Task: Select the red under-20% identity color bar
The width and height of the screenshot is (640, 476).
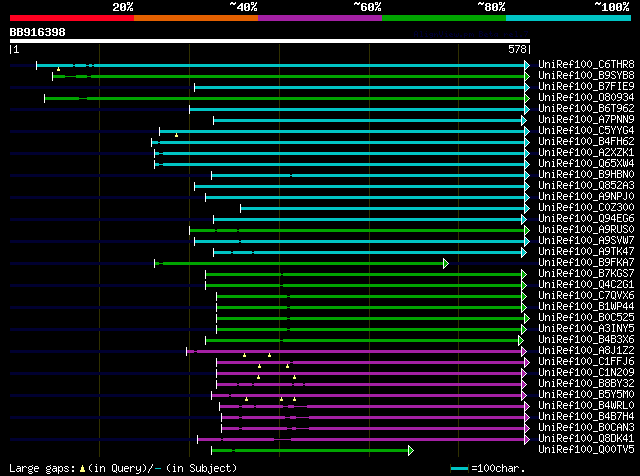Action: click(x=72, y=18)
